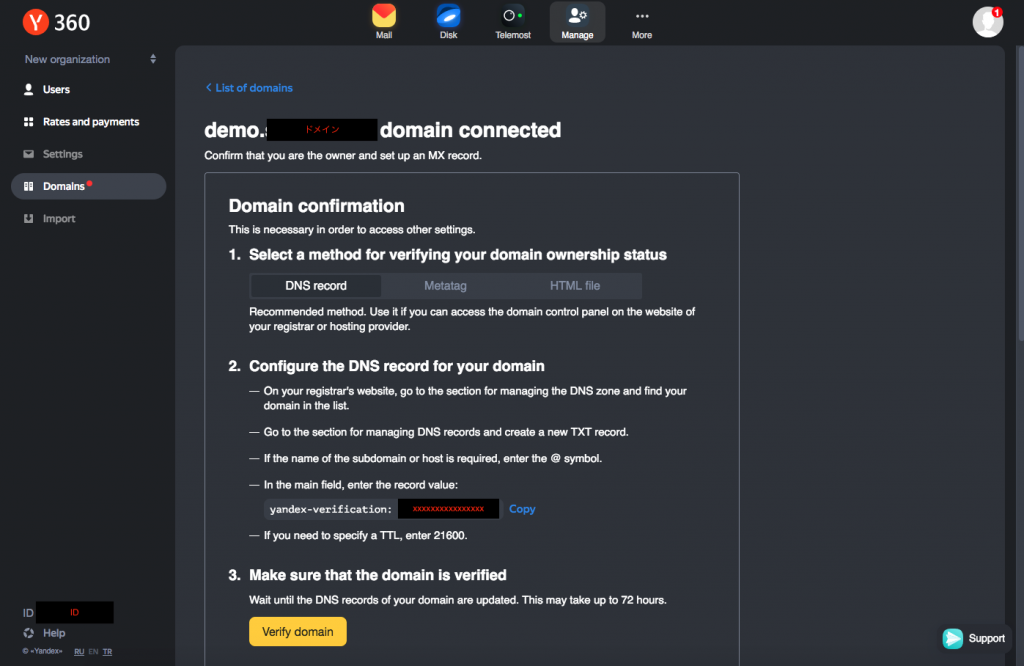
Task: Open the Manage admin icon
Action: [577, 16]
